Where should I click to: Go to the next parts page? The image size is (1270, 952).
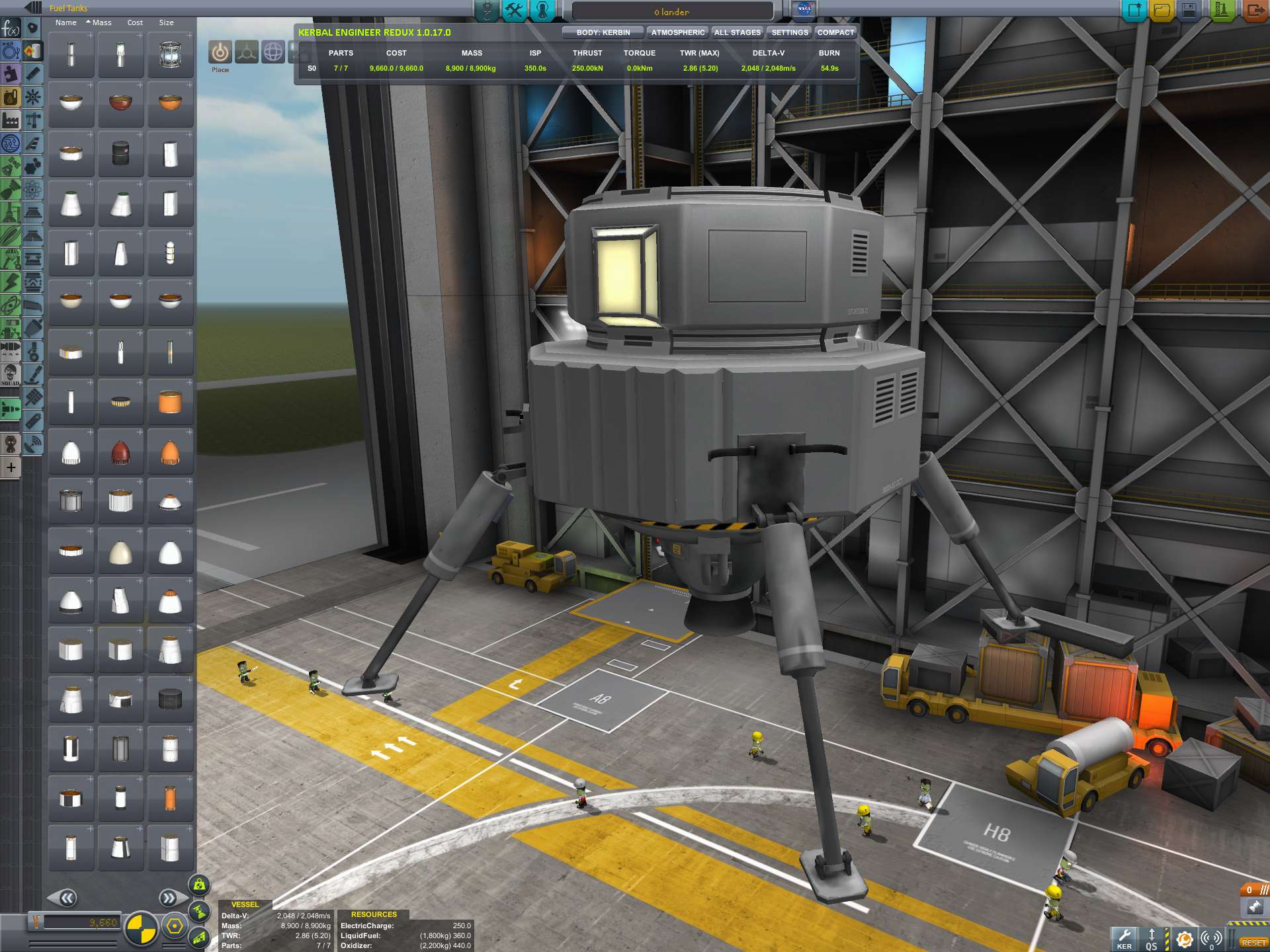(x=168, y=898)
